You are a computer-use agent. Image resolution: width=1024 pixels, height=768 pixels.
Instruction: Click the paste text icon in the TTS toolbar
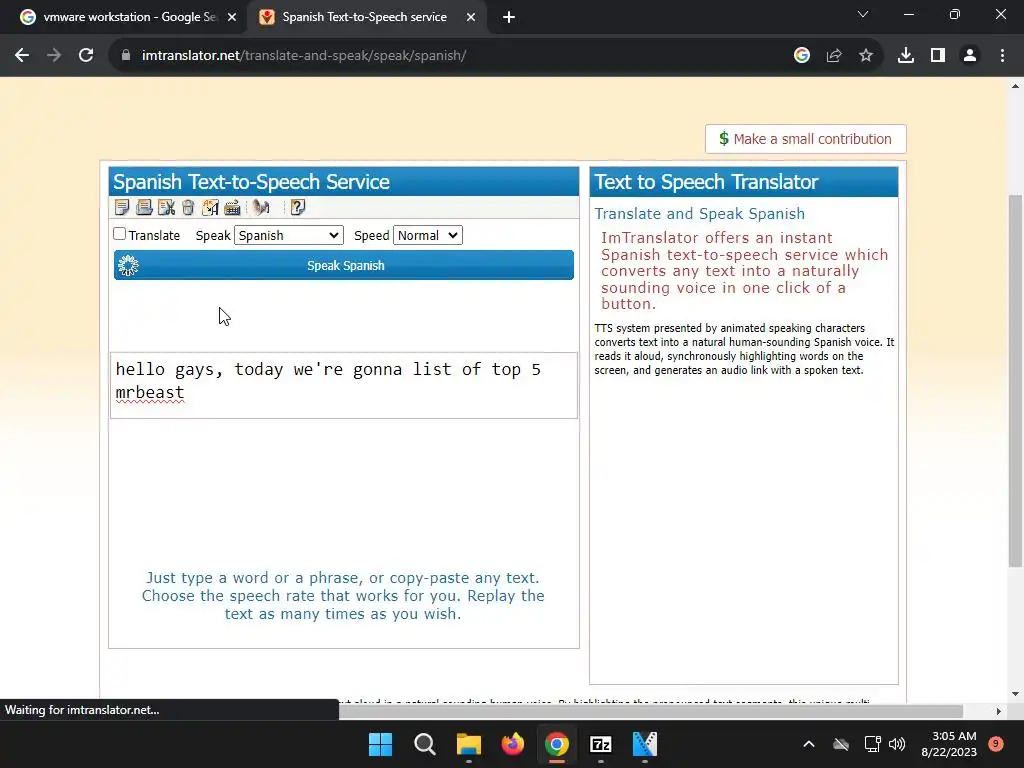coord(144,208)
